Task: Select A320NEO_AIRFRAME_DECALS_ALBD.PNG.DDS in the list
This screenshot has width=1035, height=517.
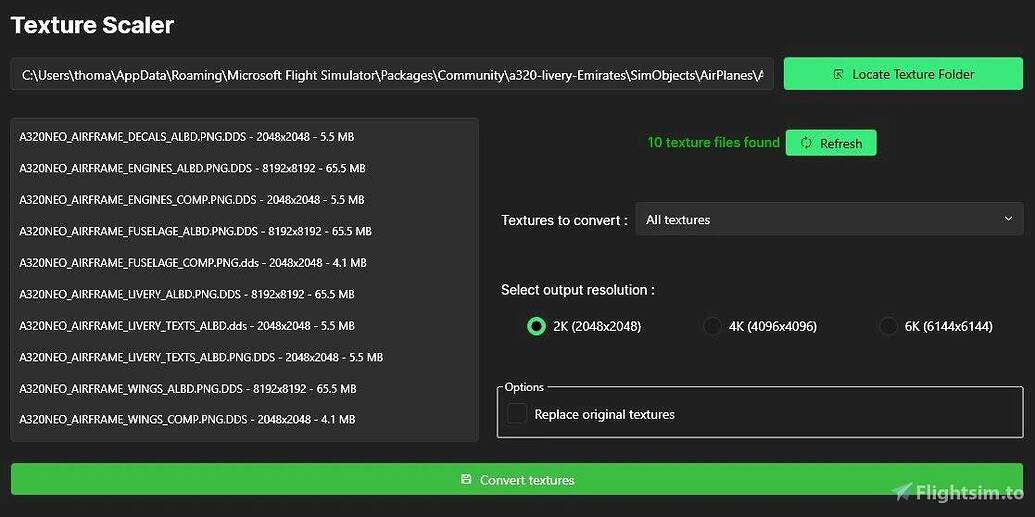Action: pos(244,137)
